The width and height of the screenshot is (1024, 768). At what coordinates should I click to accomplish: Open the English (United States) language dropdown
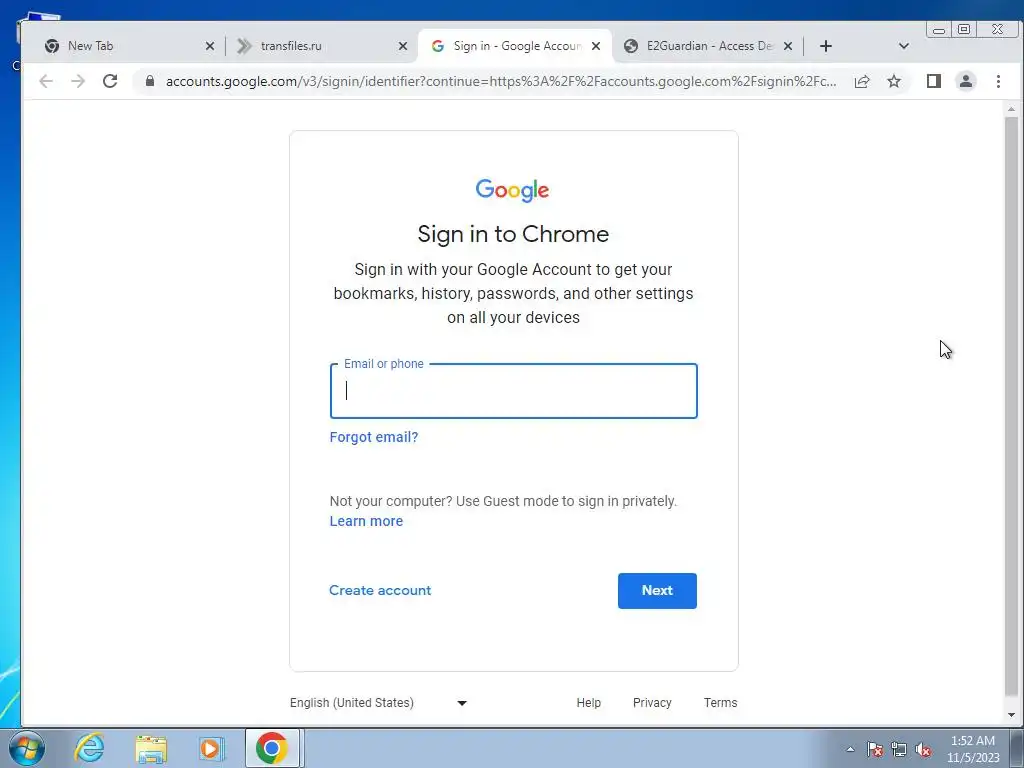tap(379, 703)
